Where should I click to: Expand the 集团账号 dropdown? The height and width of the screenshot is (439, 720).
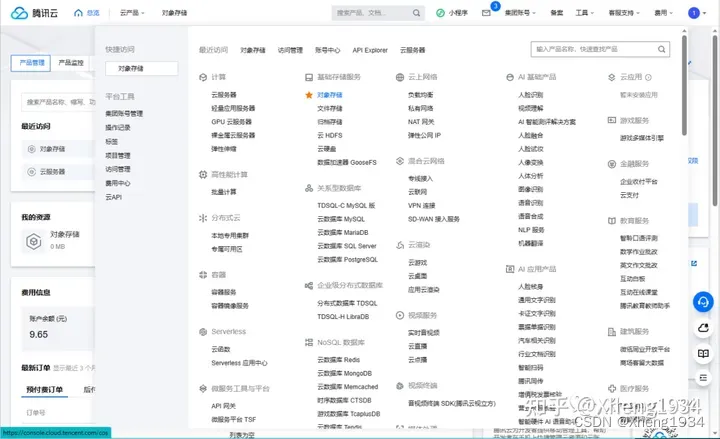(520, 13)
